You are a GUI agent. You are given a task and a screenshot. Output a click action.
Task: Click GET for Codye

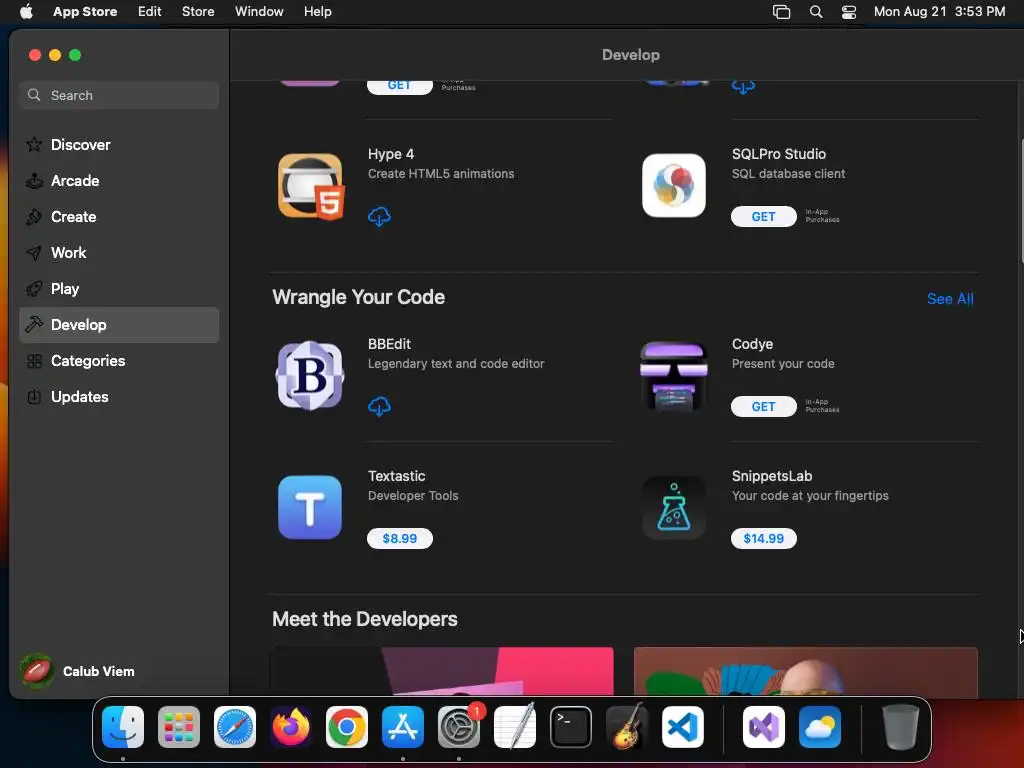pyautogui.click(x=763, y=407)
